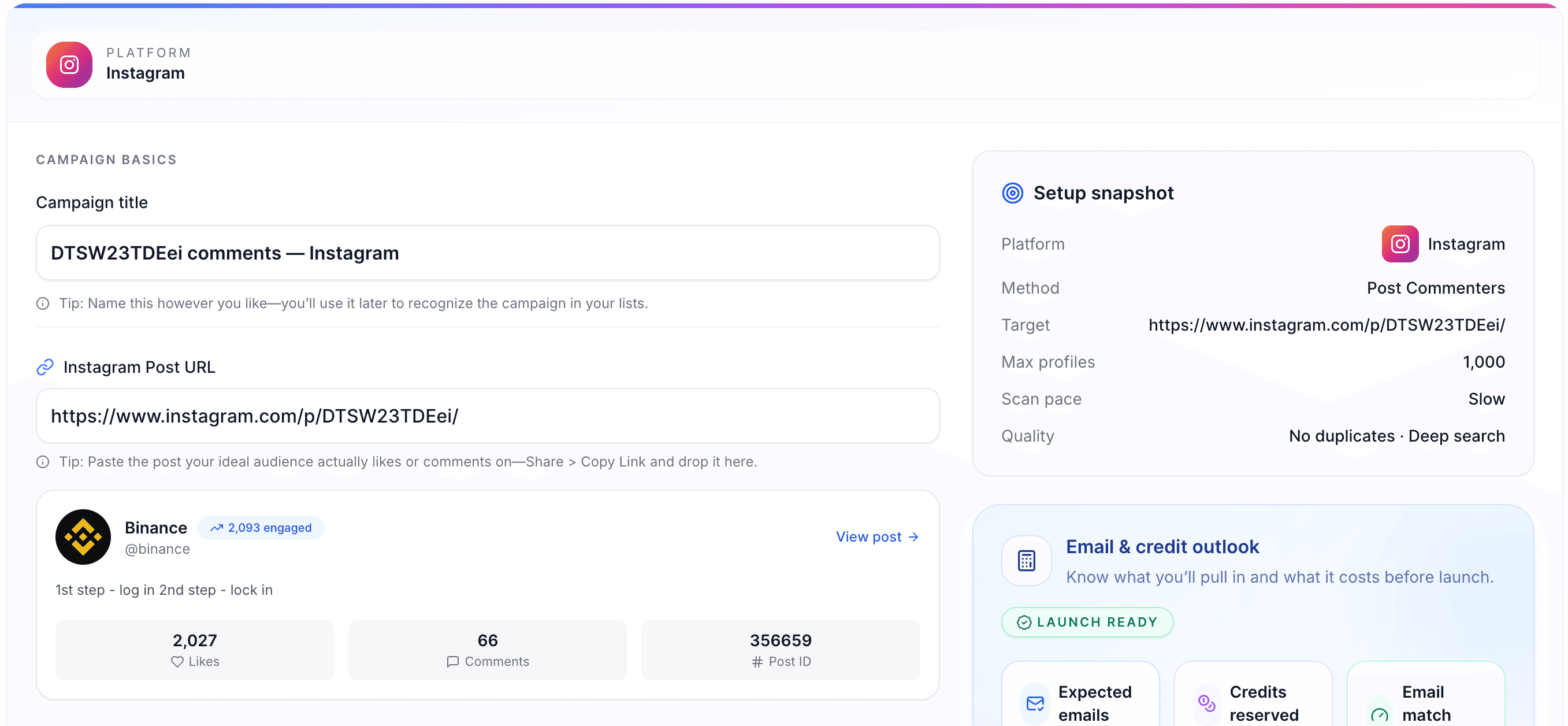Click the arrow next to View post
Image resolution: width=1568 pixels, height=726 pixels.
tap(913, 537)
